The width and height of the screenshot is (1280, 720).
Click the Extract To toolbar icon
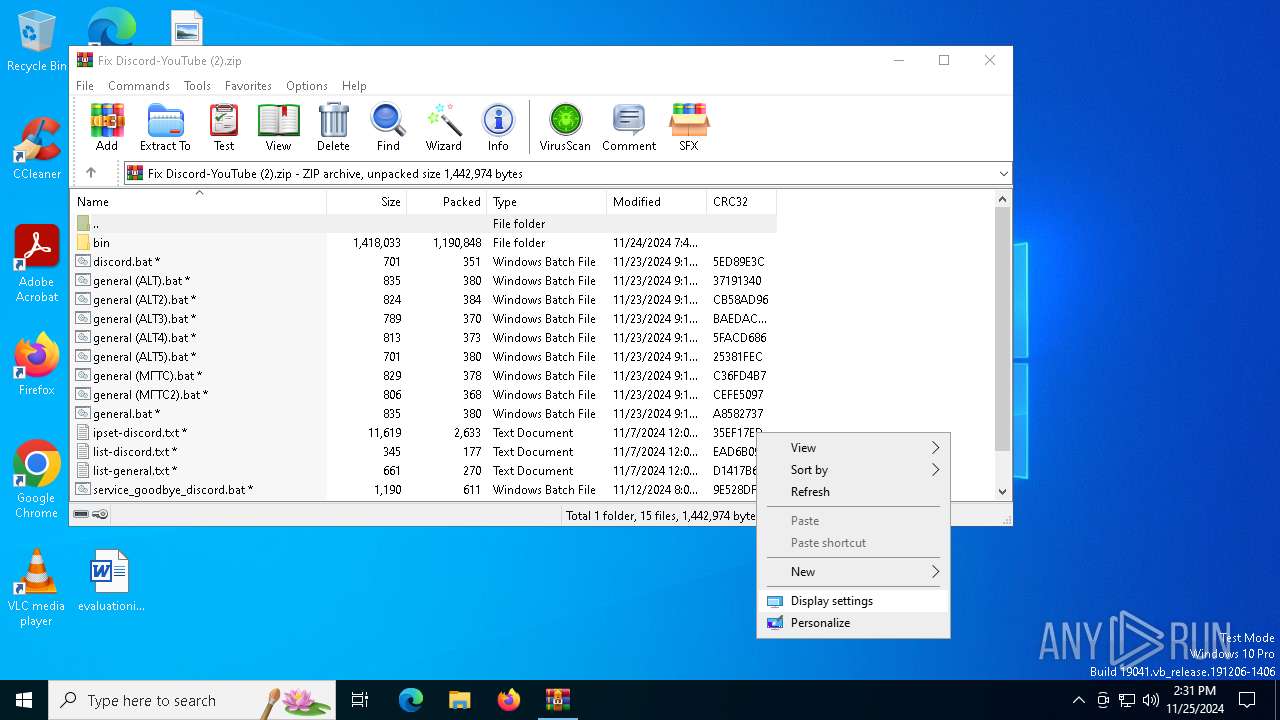[165, 127]
